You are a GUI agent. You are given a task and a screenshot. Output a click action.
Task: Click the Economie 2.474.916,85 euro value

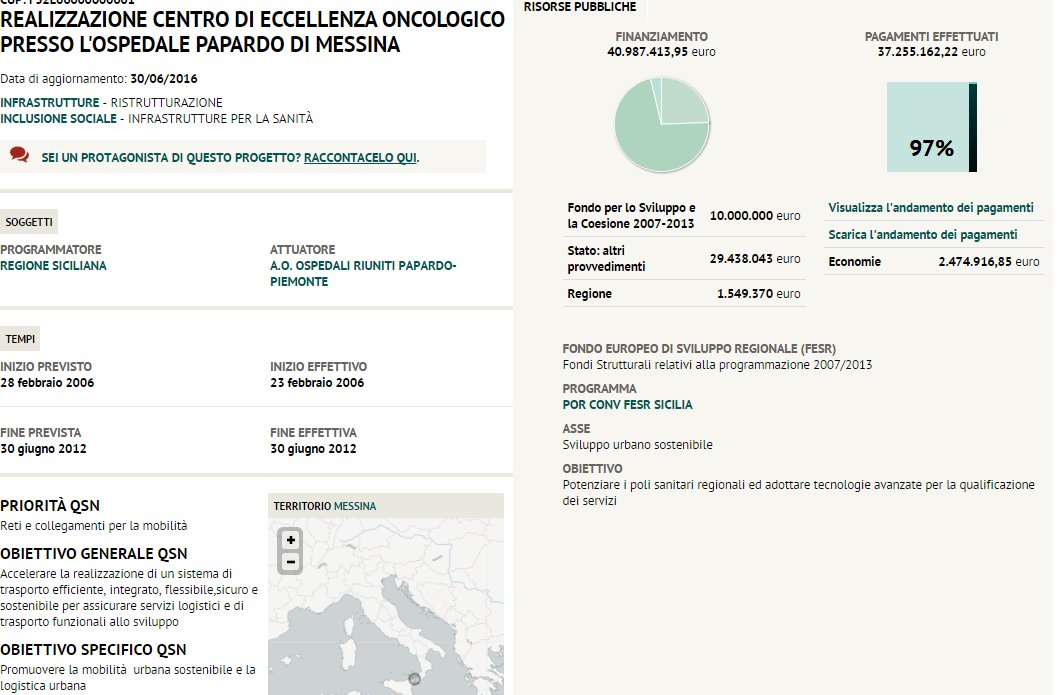(x=989, y=261)
